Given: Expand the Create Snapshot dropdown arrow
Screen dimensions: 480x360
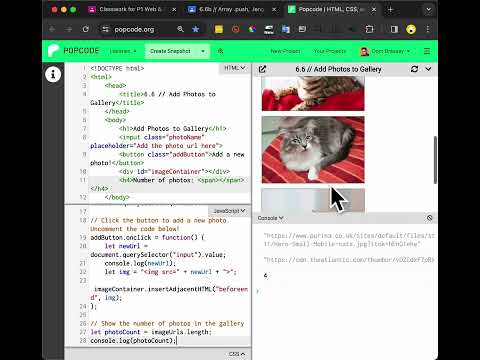Looking at the screenshot, I should pos(203,51).
